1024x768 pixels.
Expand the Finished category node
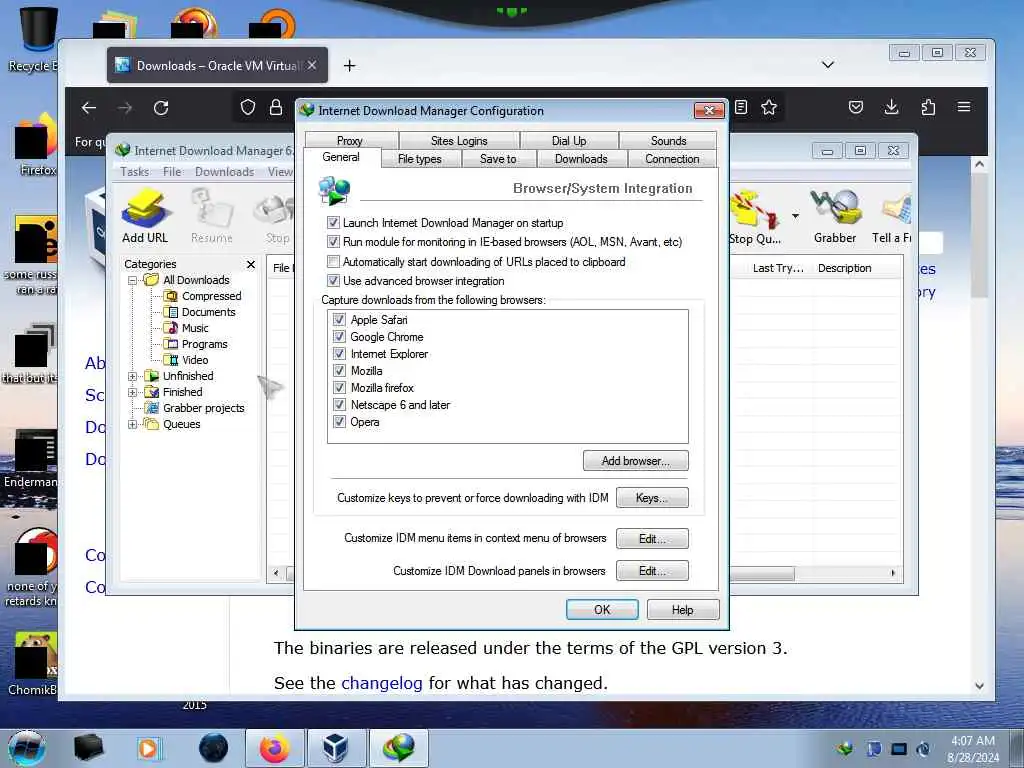click(133, 392)
